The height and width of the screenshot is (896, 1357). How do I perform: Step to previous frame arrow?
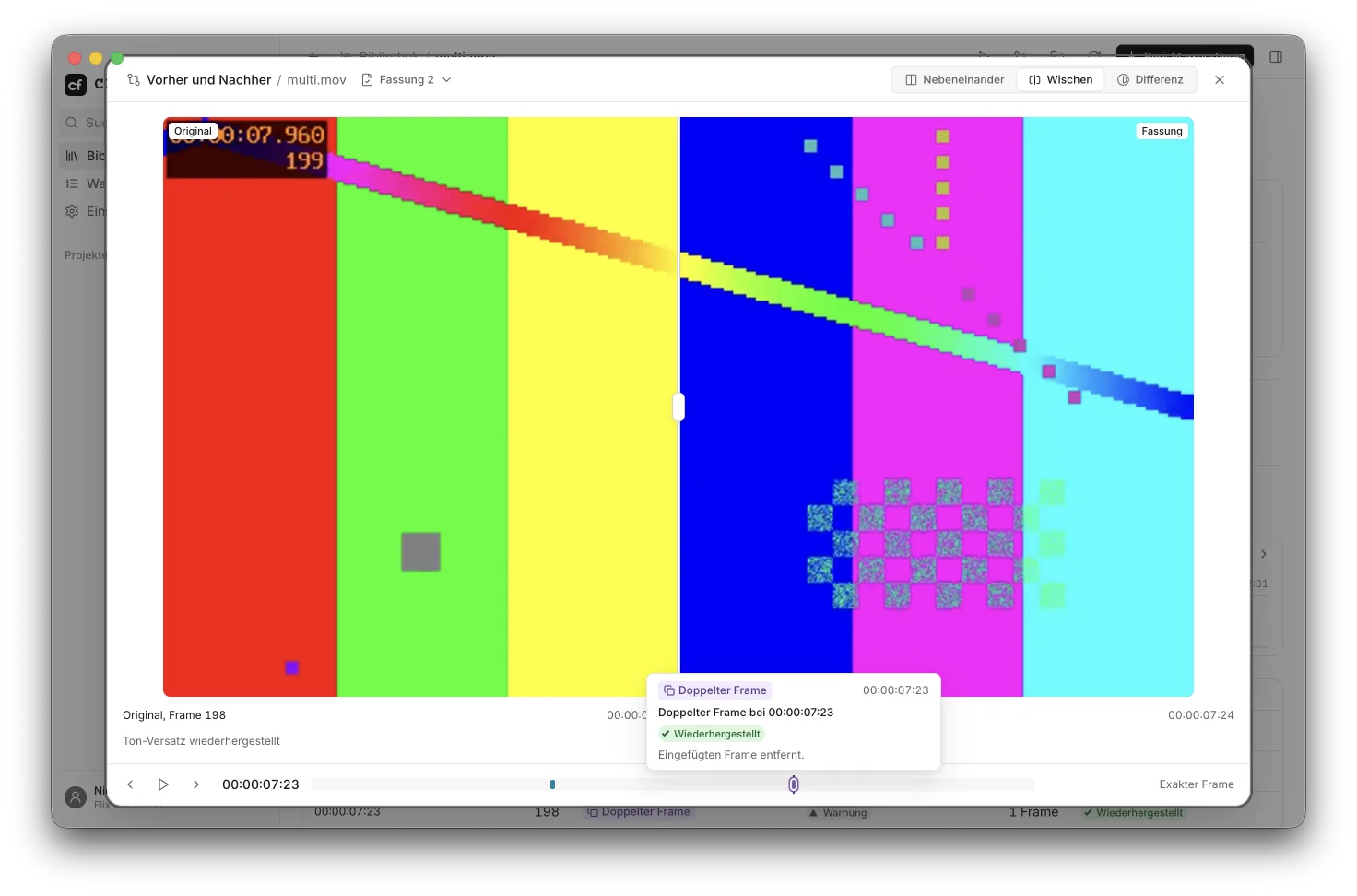click(x=130, y=784)
